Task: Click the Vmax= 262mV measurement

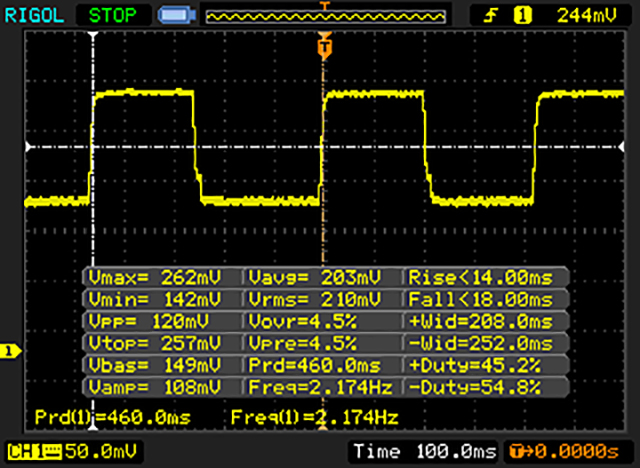Action: tap(155, 277)
